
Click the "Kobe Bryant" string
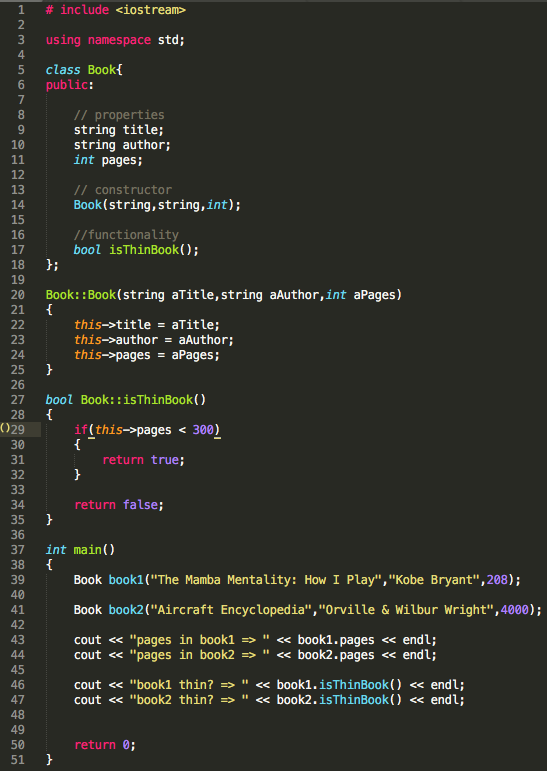tap(434, 580)
